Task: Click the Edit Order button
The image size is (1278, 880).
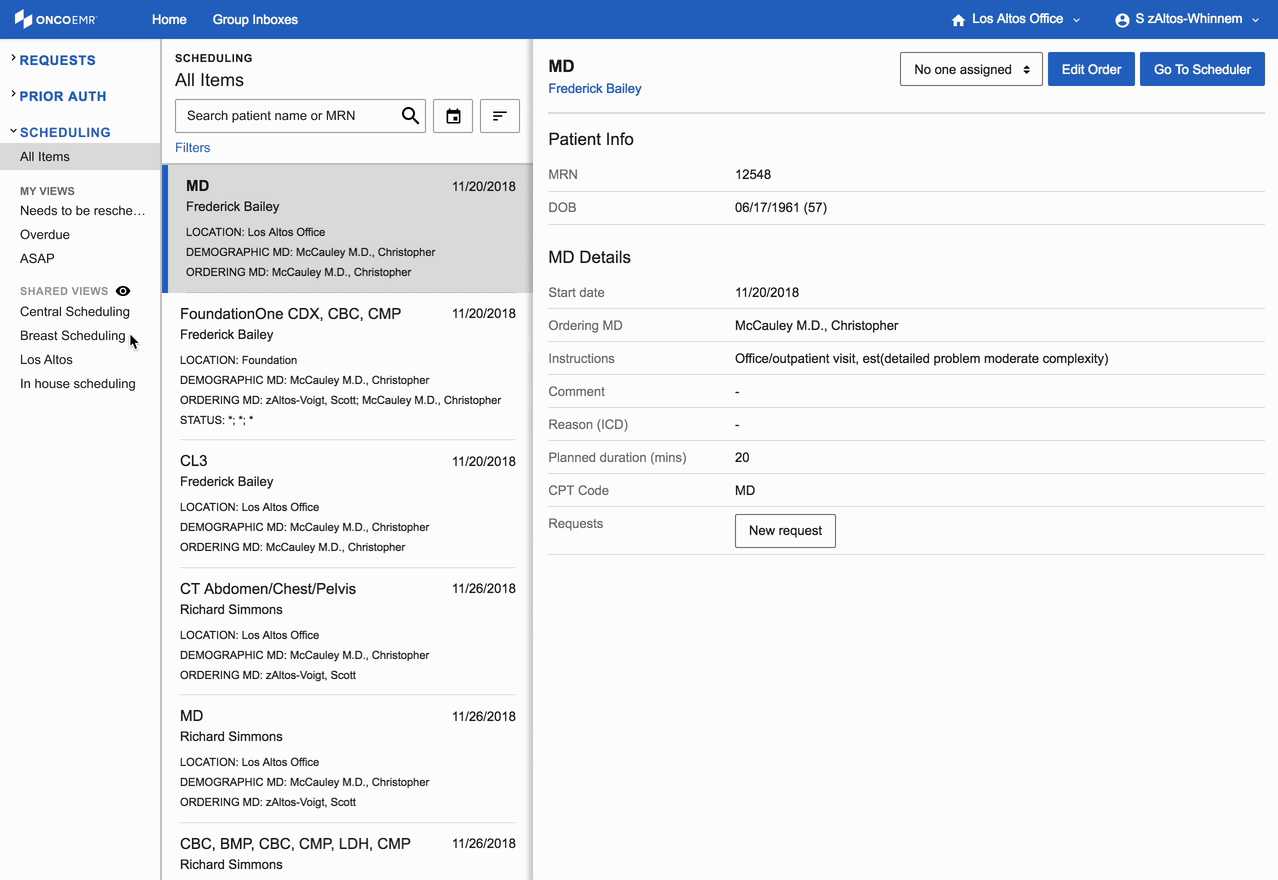Action: tap(1091, 69)
